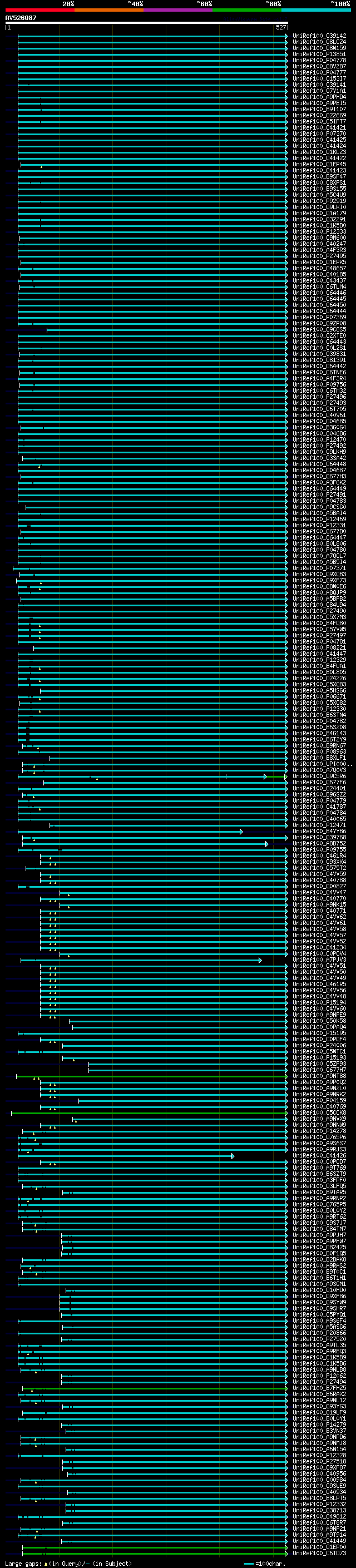This screenshot has width=356, height=1568.
Task: Select label UniRef100_O24401
Action: [319, 788]
